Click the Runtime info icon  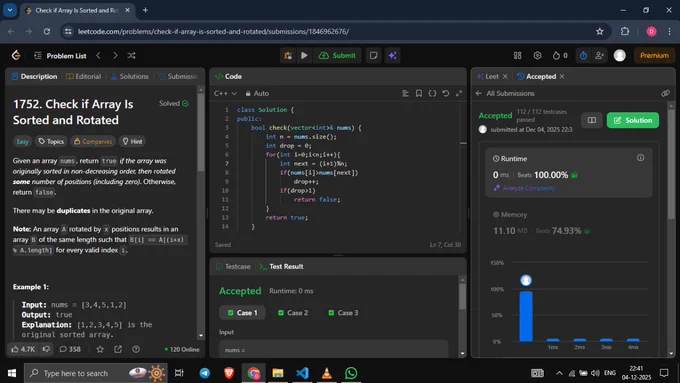click(641, 158)
